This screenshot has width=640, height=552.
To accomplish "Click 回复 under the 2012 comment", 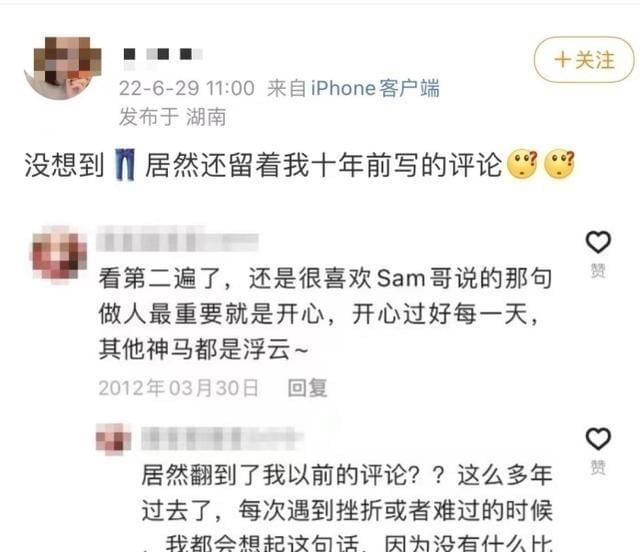I will click(x=307, y=388).
